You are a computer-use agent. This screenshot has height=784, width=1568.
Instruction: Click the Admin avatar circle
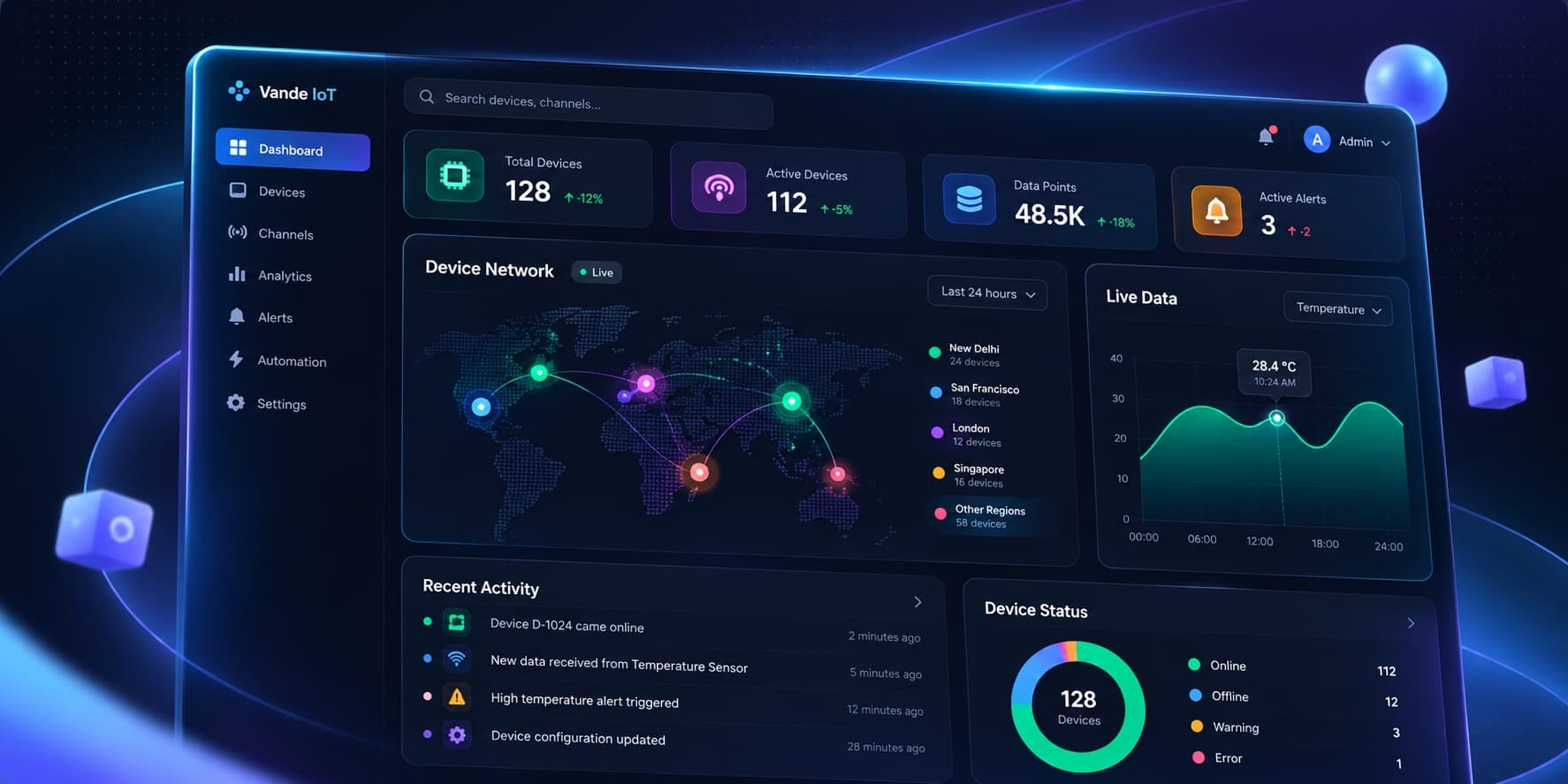(x=1317, y=139)
